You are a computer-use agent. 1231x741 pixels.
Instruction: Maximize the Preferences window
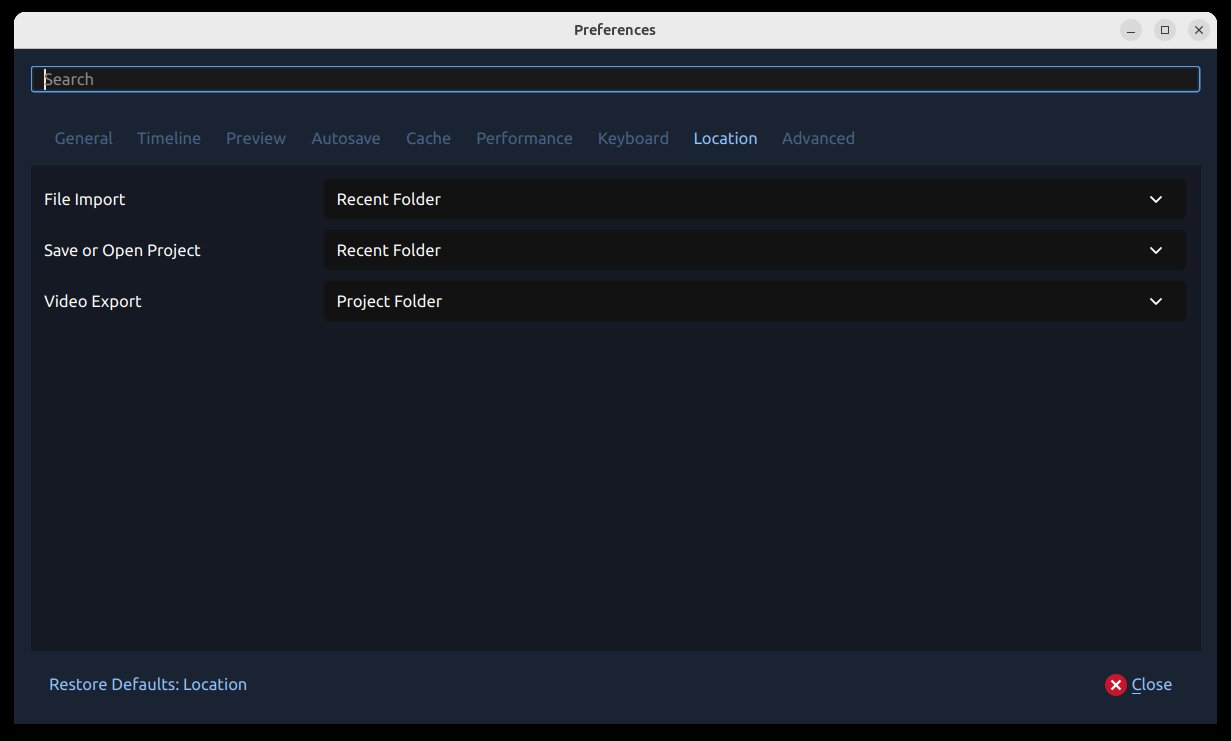click(x=1164, y=30)
